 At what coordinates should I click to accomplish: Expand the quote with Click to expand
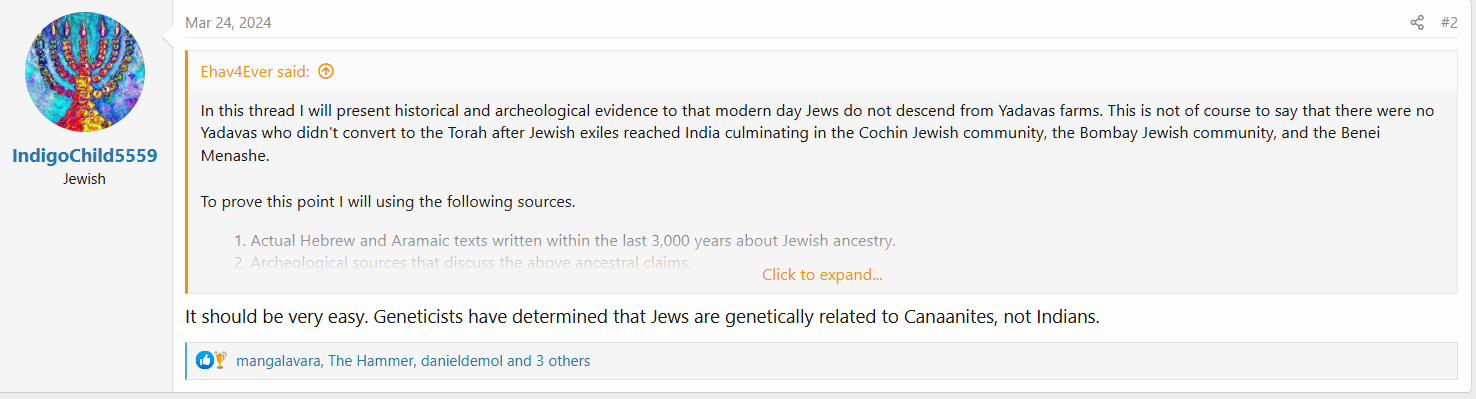(x=822, y=274)
